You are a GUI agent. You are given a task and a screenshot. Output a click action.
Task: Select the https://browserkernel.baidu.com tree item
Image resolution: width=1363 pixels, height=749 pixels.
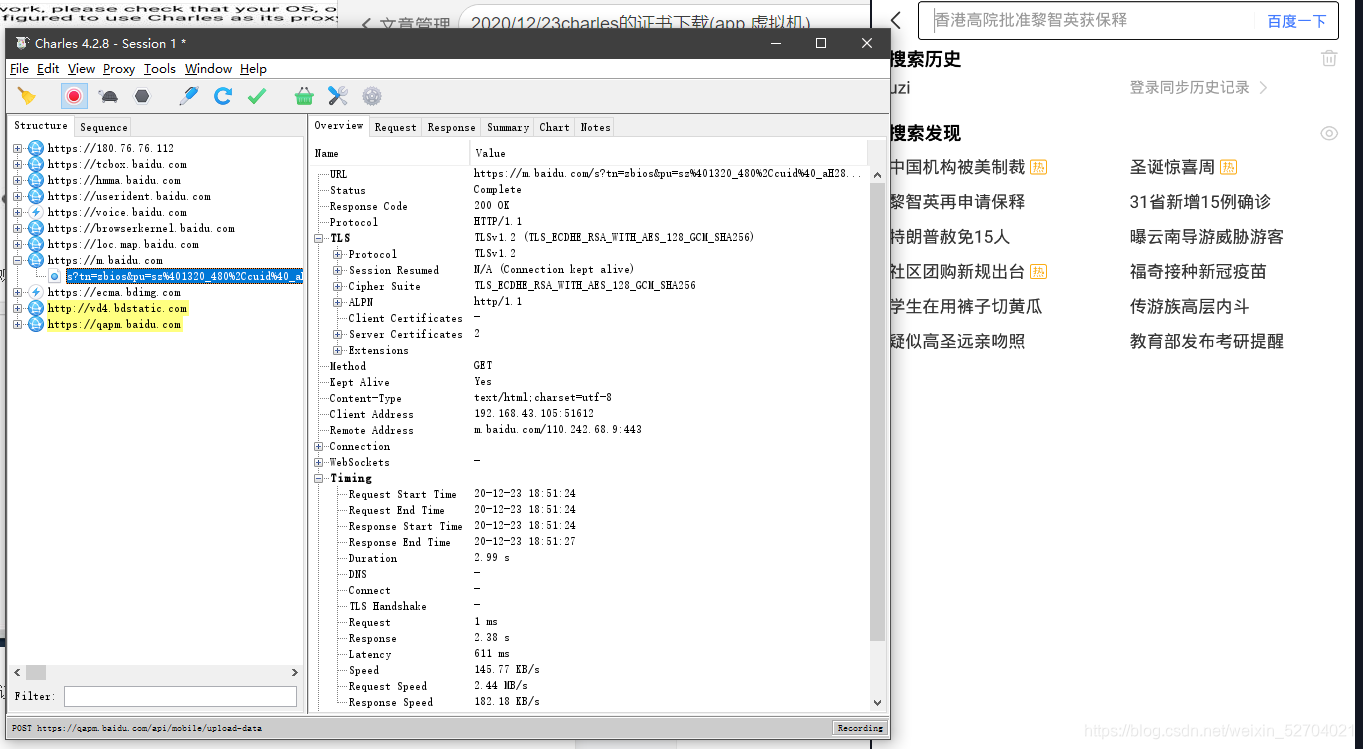141,228
